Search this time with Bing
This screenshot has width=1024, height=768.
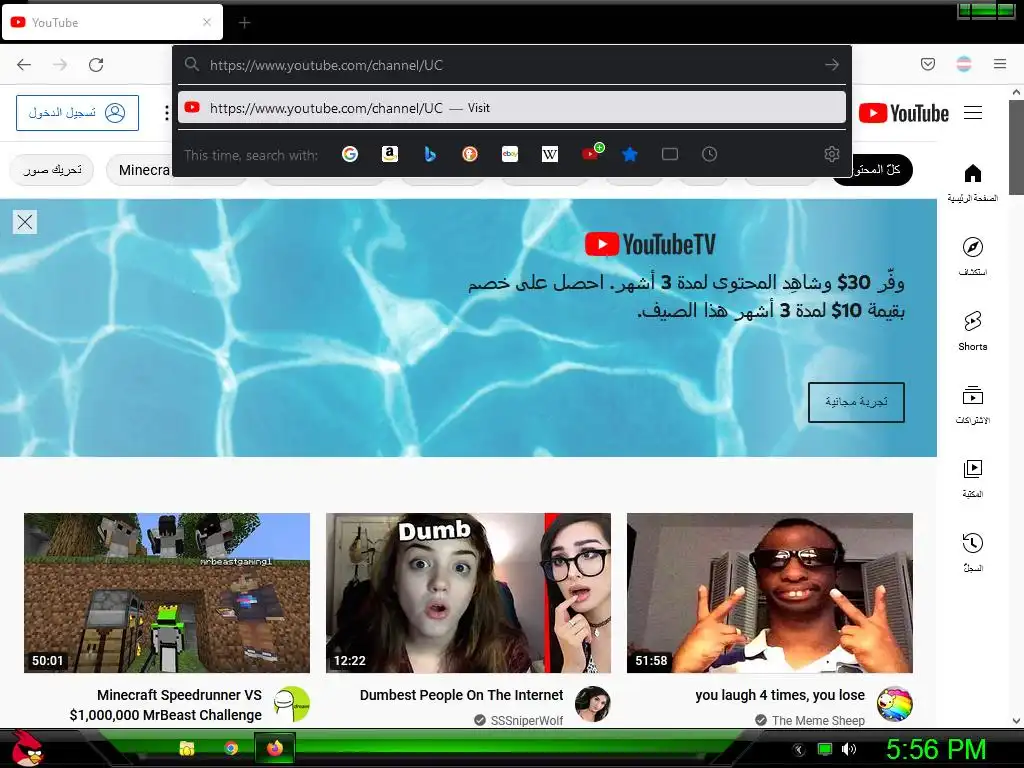[430, 154]
